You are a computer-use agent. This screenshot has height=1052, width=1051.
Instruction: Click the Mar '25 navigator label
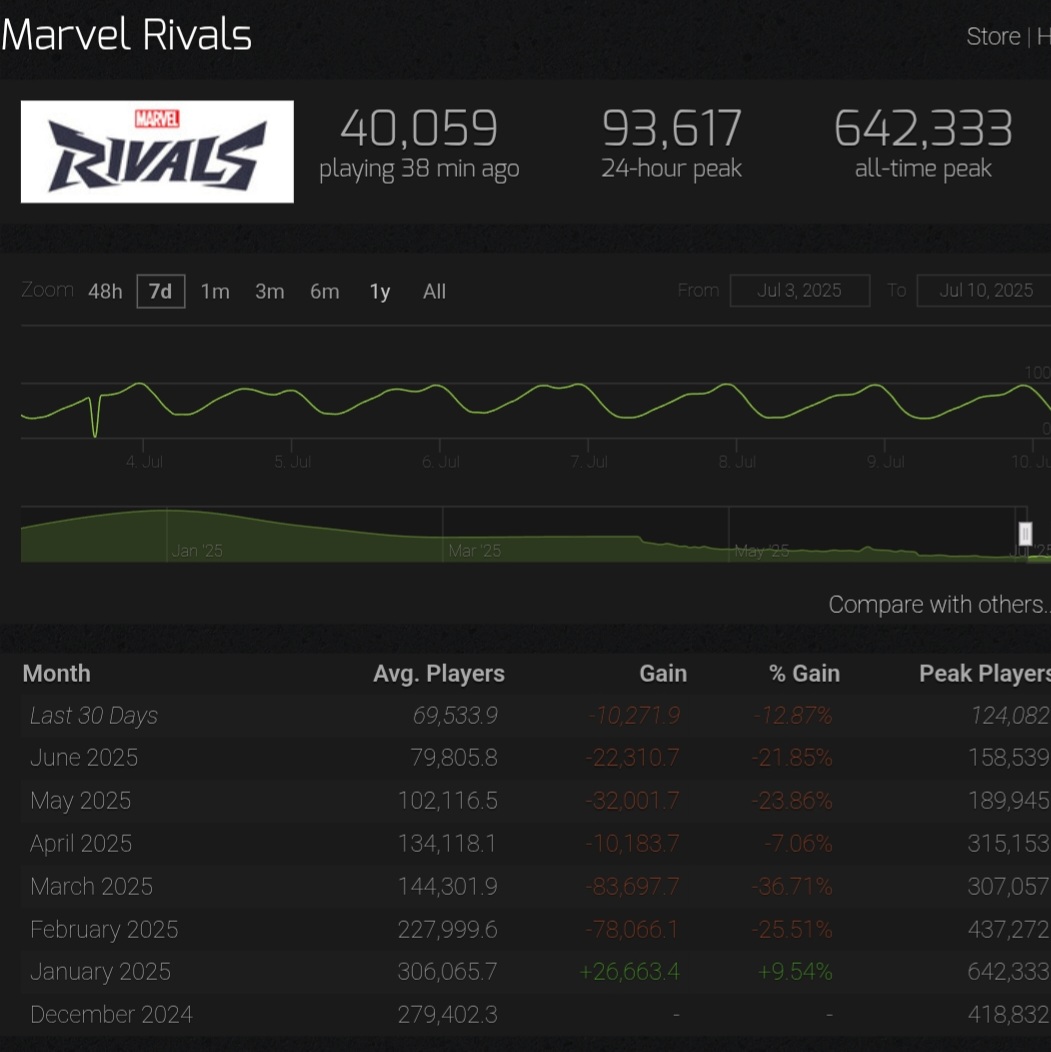click(x=475, y=551)
